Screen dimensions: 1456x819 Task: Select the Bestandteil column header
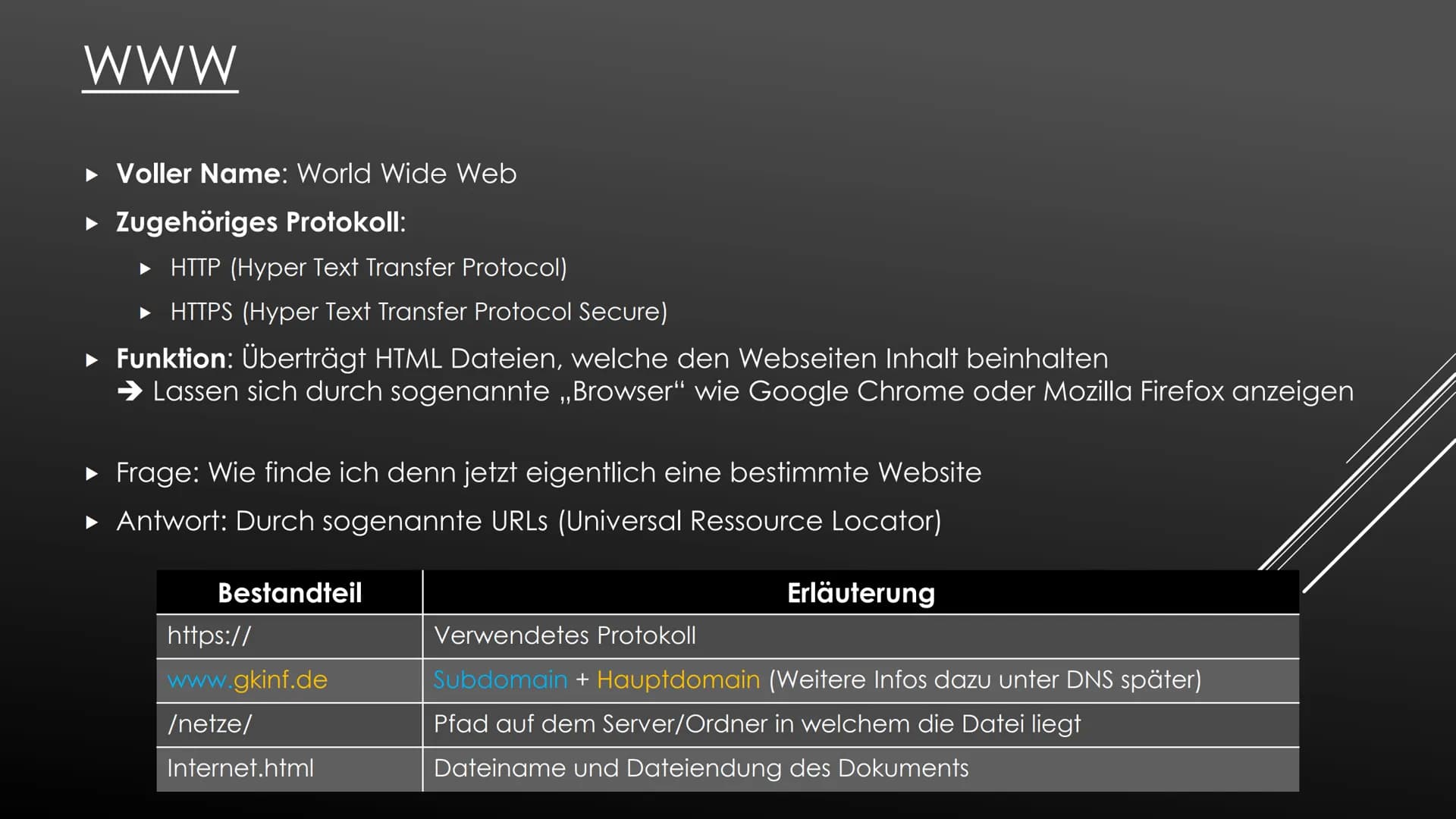coord(290,592)
